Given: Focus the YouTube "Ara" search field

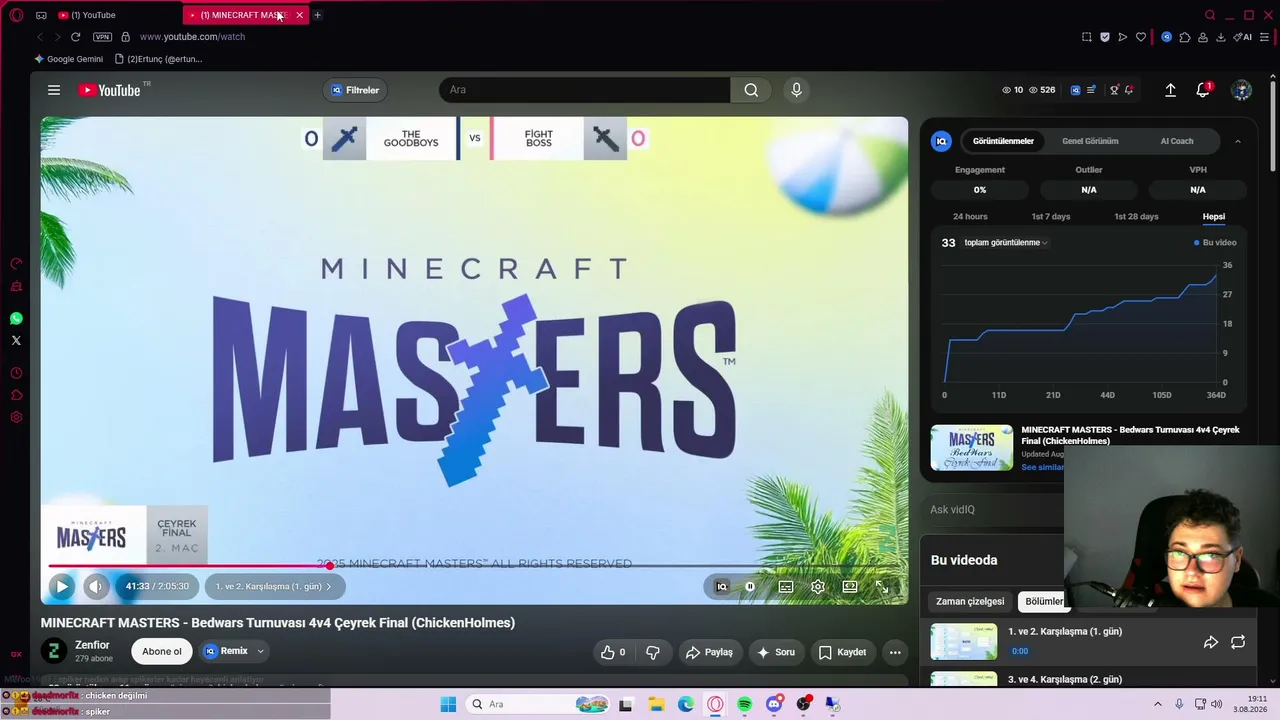Looking at the screenshot, I should coord(585,90).
